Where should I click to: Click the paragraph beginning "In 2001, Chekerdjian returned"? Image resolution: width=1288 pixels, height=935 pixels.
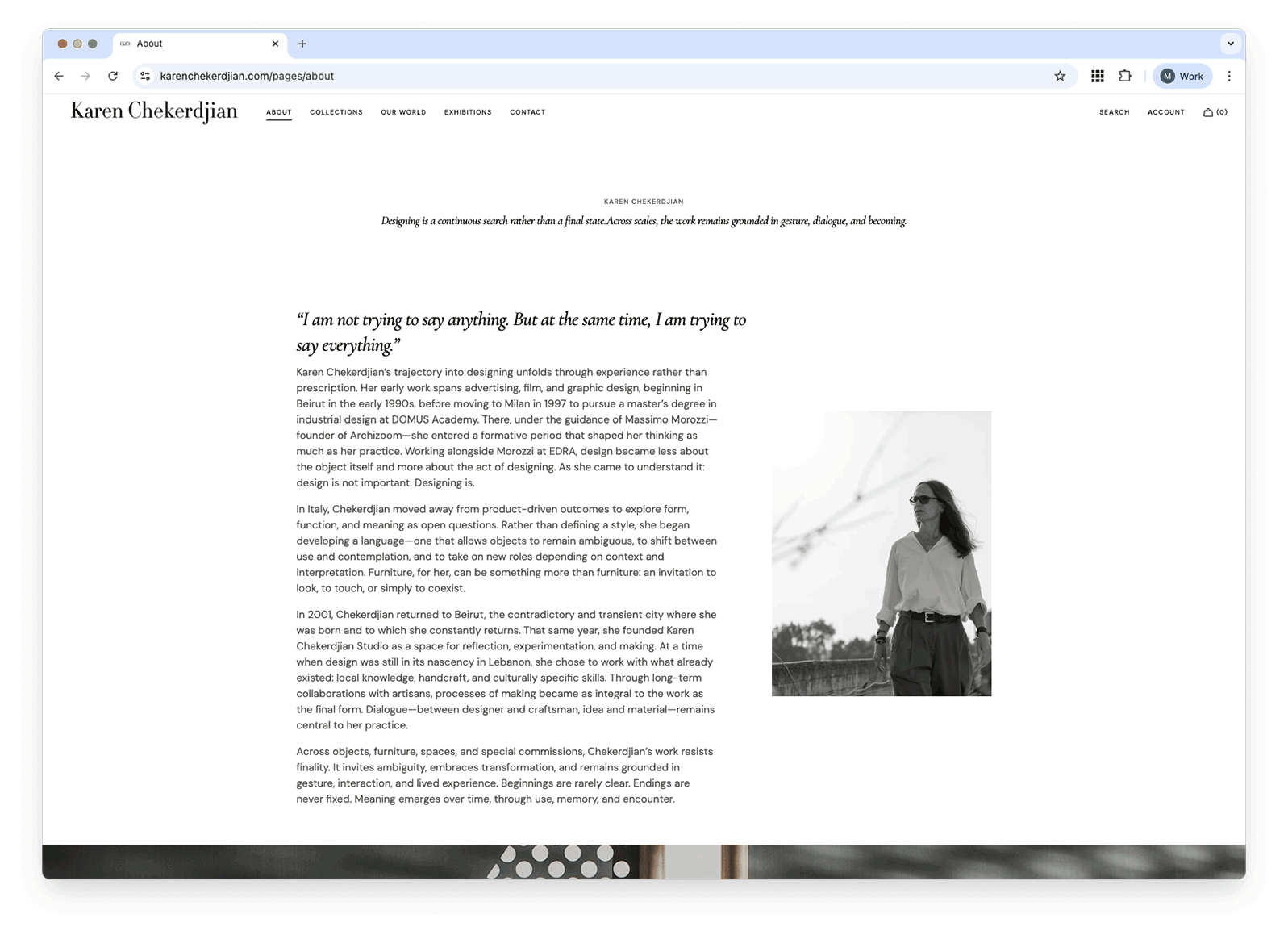coord(506,670)
